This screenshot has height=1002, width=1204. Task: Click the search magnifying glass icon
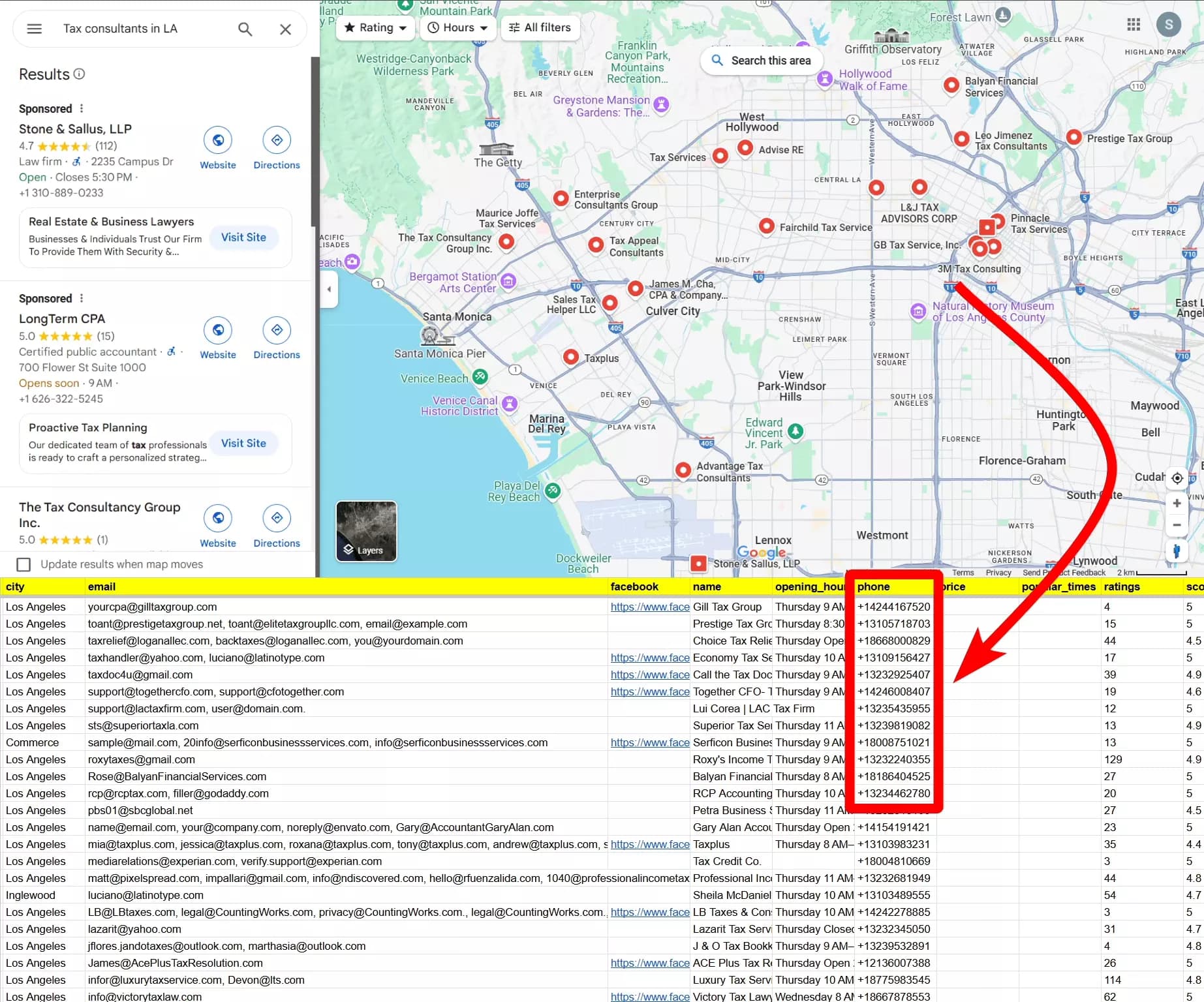click(244, 29)
